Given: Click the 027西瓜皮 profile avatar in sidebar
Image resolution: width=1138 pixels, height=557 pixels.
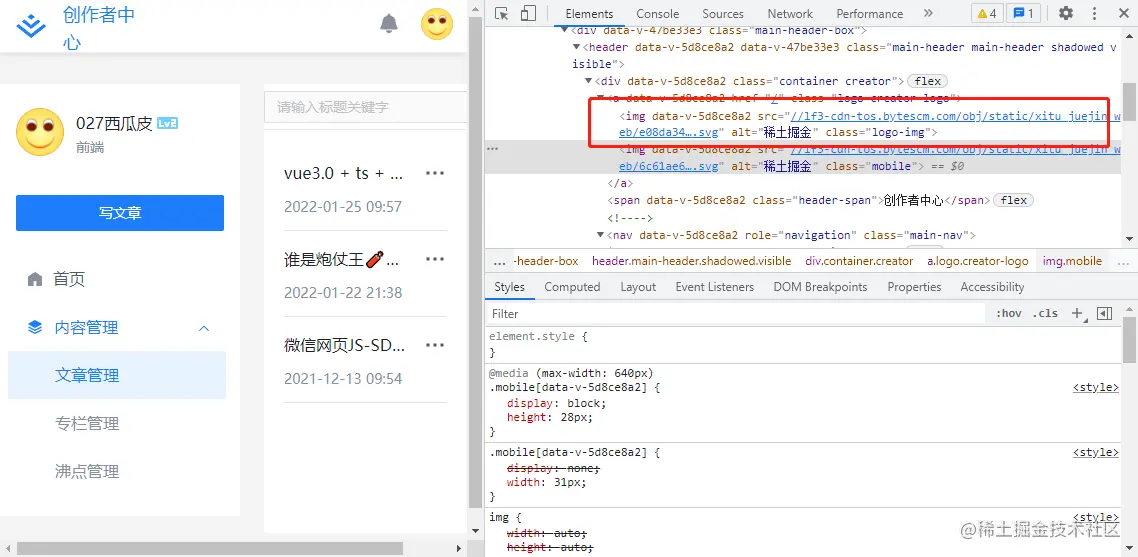Looking at the screenshot, I should tap(40, 131).
